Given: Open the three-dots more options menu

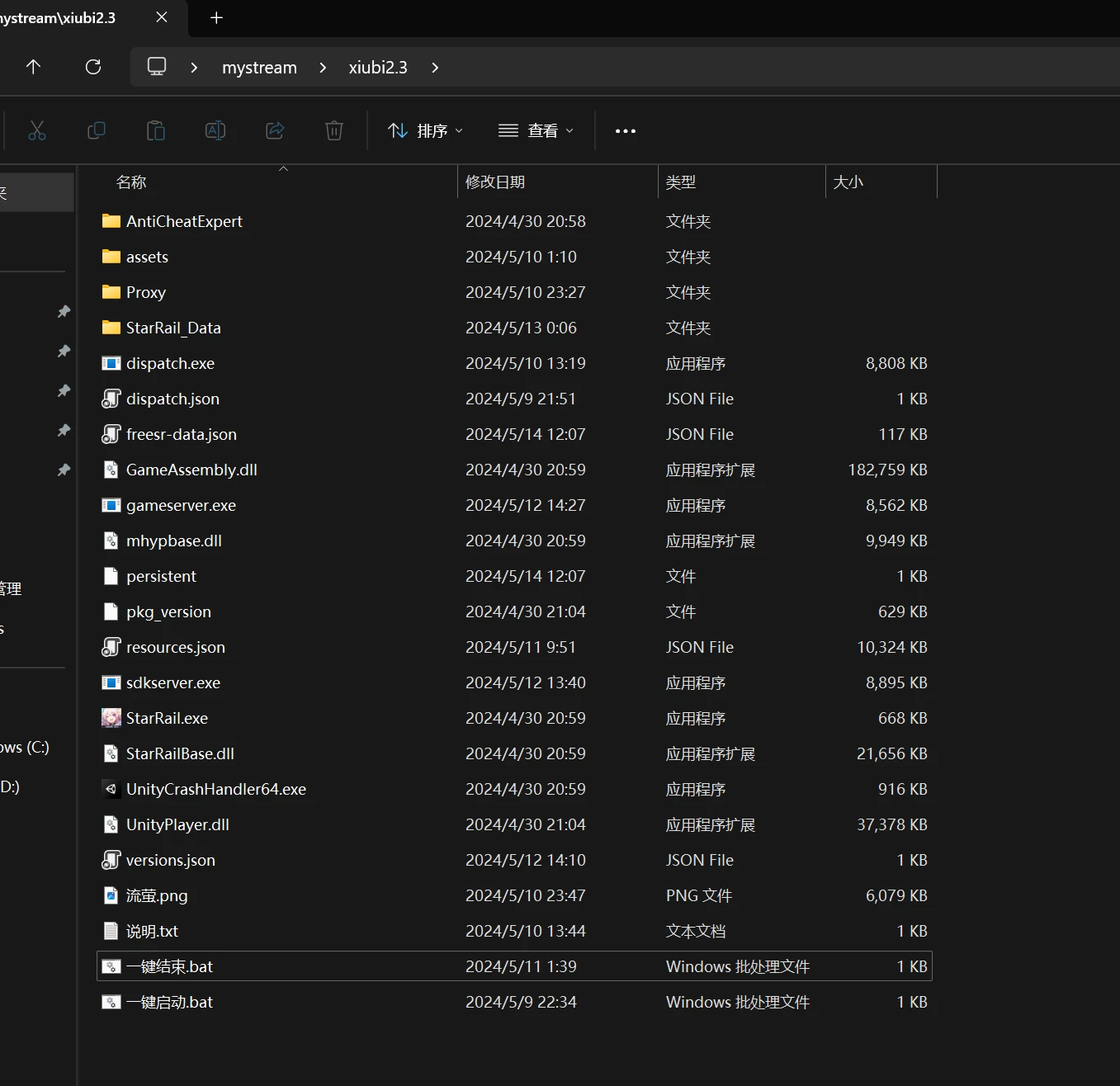Looking at the screenshot, I should click(x=626, y=130).
